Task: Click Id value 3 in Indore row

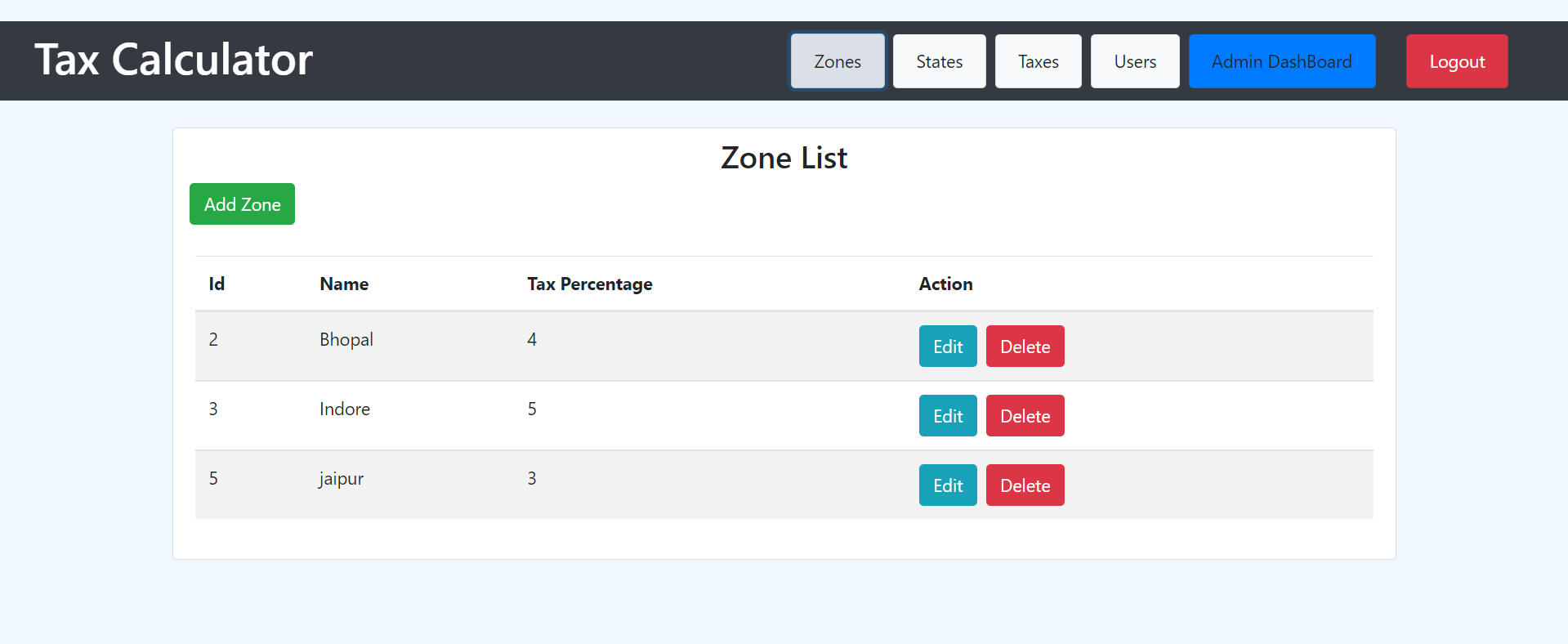Action: (x=213, y=409)
